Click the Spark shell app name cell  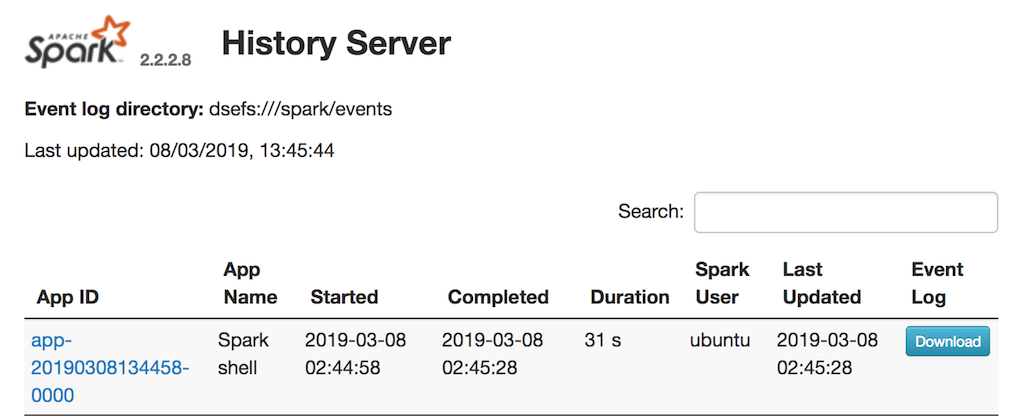coord(243,354)
